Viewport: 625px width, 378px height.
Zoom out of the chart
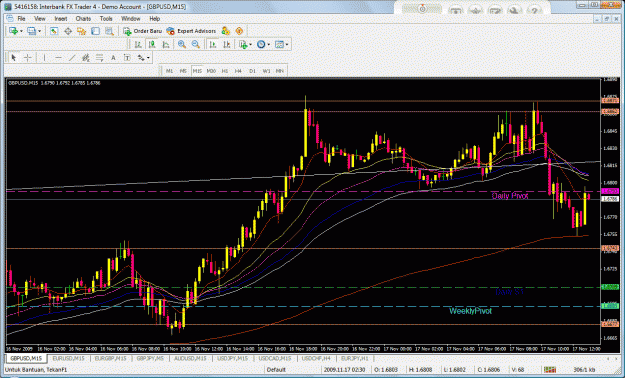pos(195,45)
